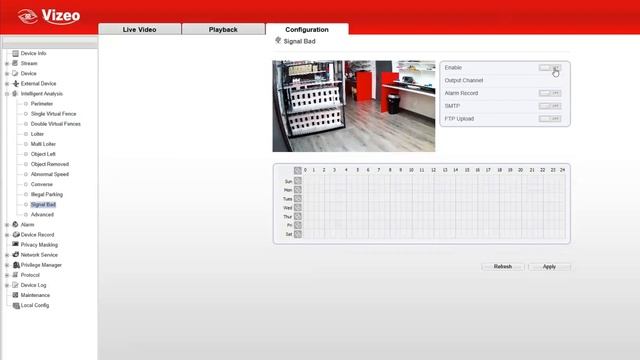640x360 pixels.
Task: Select the Device folder icon
Action: [16, 73]
